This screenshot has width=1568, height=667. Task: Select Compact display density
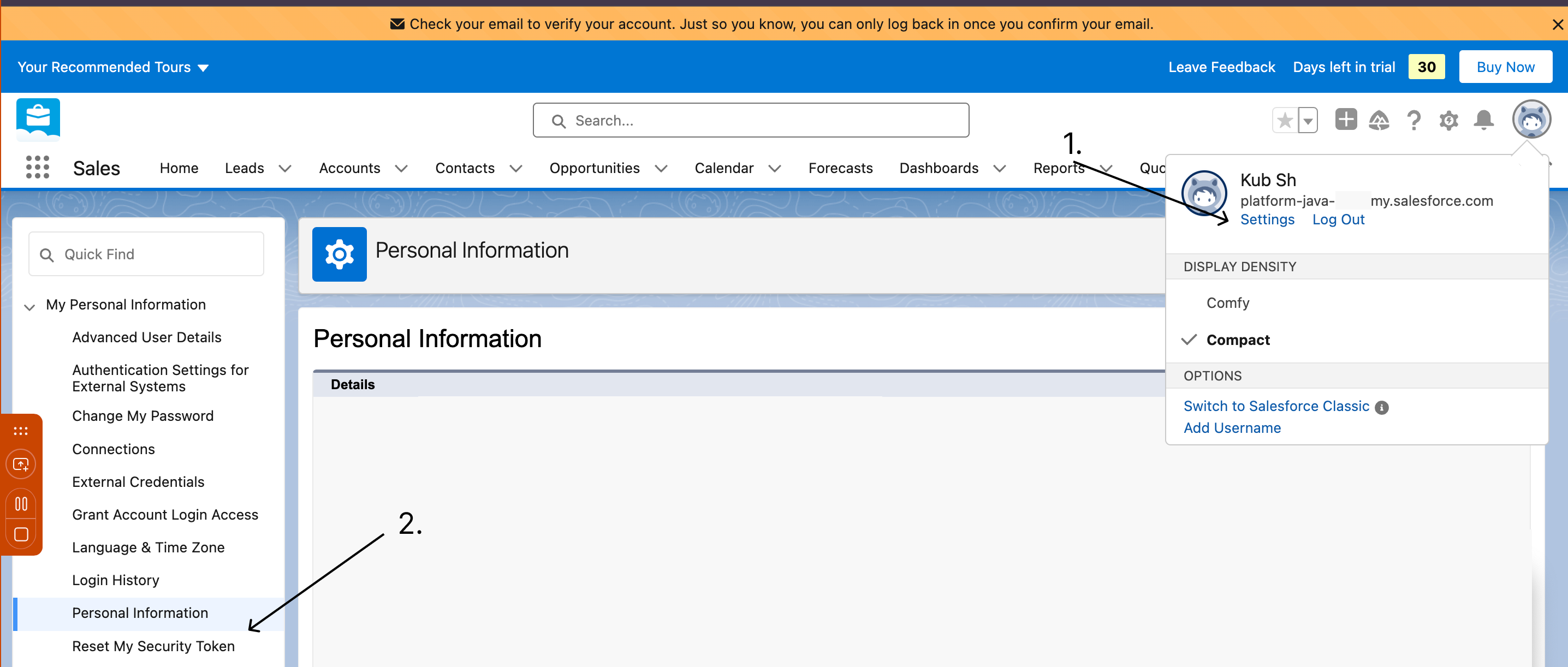[x=1238, y=340]
